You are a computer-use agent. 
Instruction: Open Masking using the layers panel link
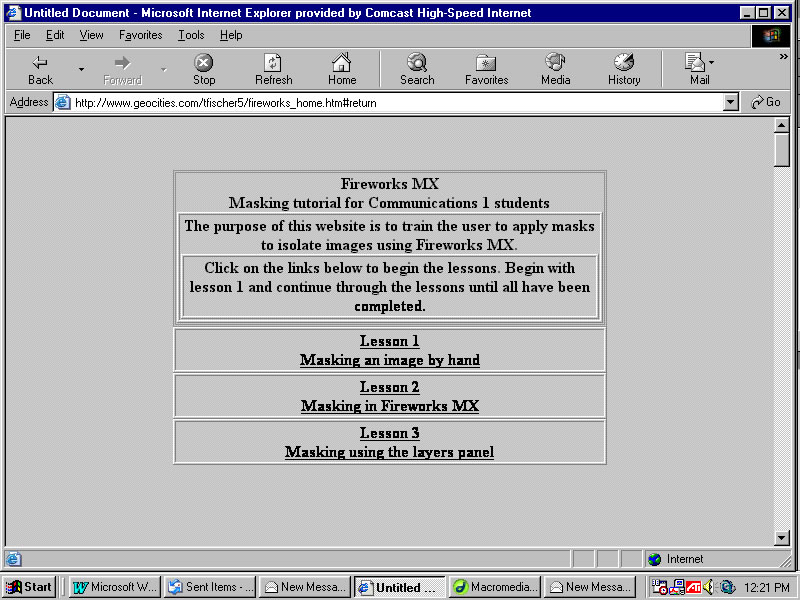[389, 452]
